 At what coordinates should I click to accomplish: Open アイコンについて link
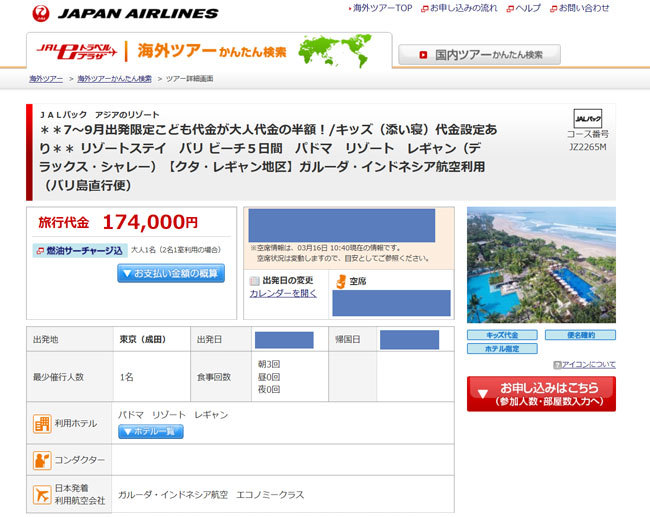[589, 365]
